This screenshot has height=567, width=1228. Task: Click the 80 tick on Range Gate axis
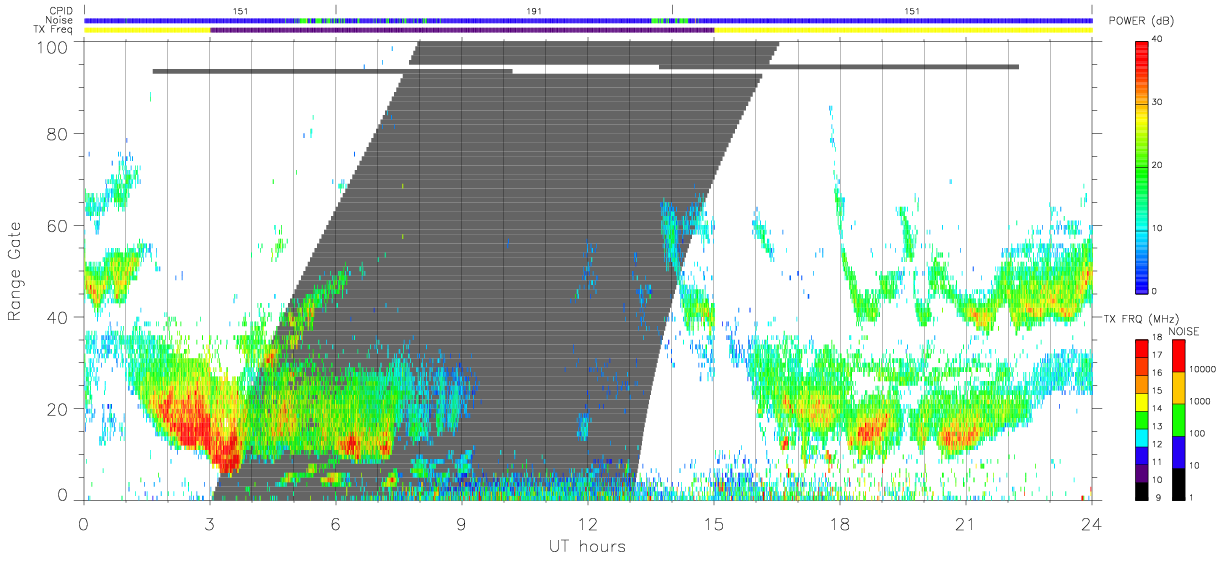tap(58, 133)
